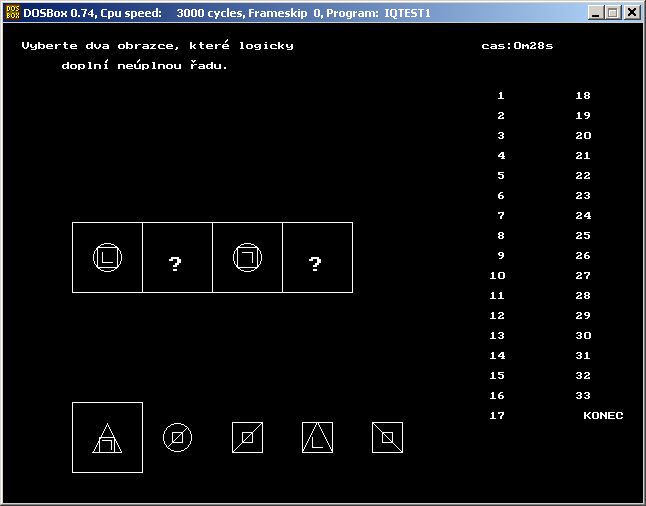Open question number 18
This screenshot has width=646, height=506.
pyautogui.click(x=583, y=96)
